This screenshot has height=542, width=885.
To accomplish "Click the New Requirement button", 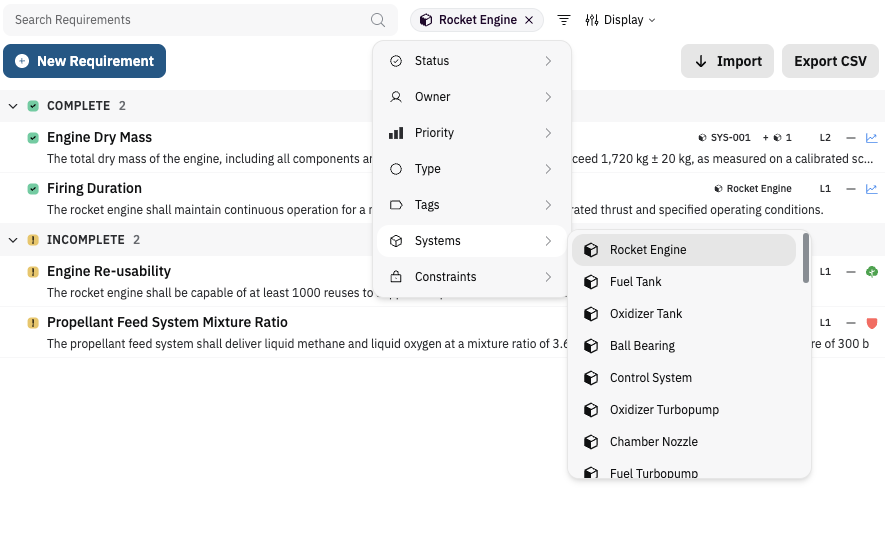I will point(85,61).
